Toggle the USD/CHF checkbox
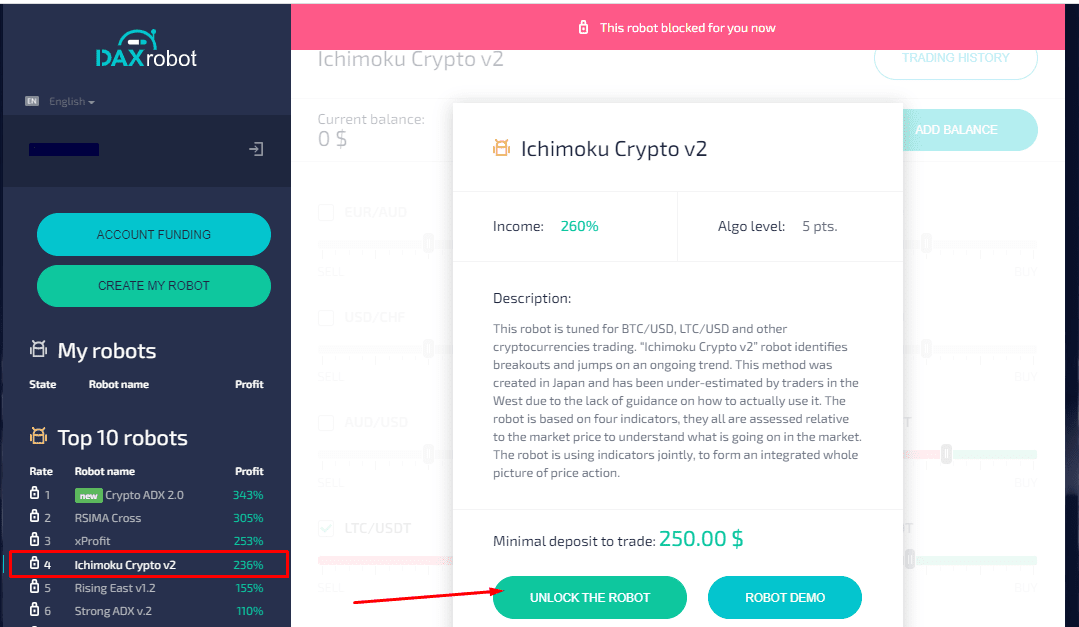1079x627 pixels. pyautogui.click(x=326, y=317)
